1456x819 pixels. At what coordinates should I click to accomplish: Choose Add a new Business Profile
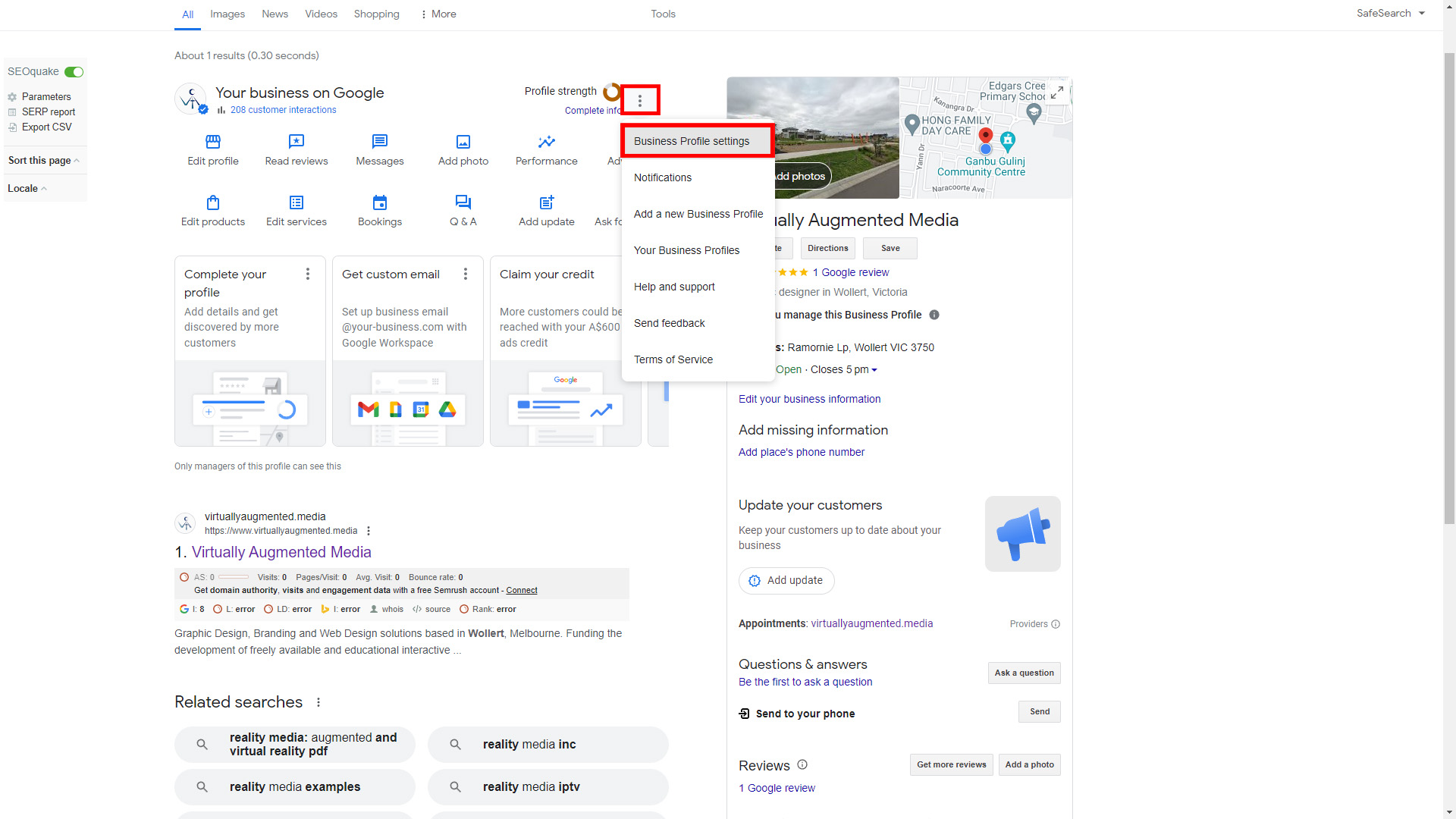point(698,214)
